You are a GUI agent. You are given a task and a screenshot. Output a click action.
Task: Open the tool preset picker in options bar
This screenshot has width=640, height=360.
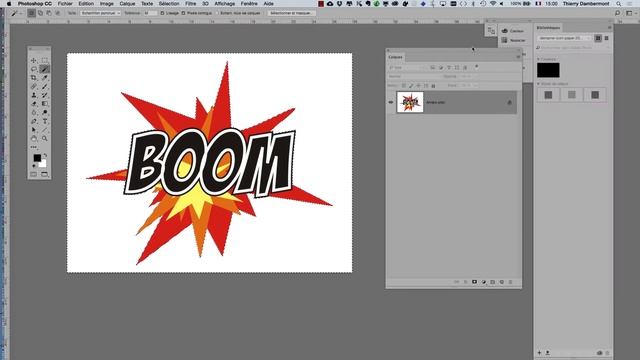point(16,13)
